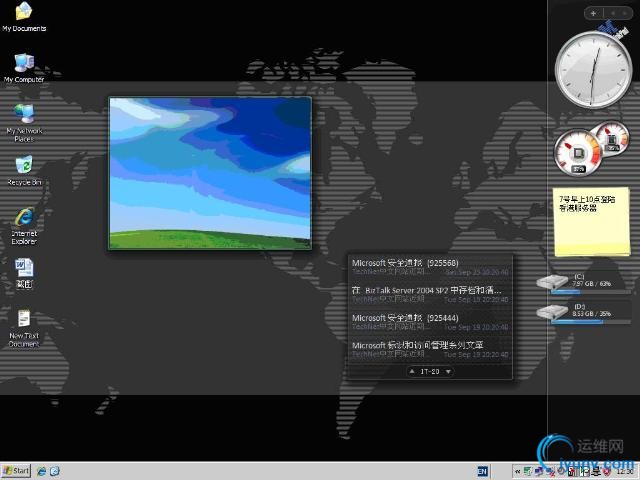Screen dimensions: 640x480
Task: Click the plus button to add gadgets
Action: (593, 13)
